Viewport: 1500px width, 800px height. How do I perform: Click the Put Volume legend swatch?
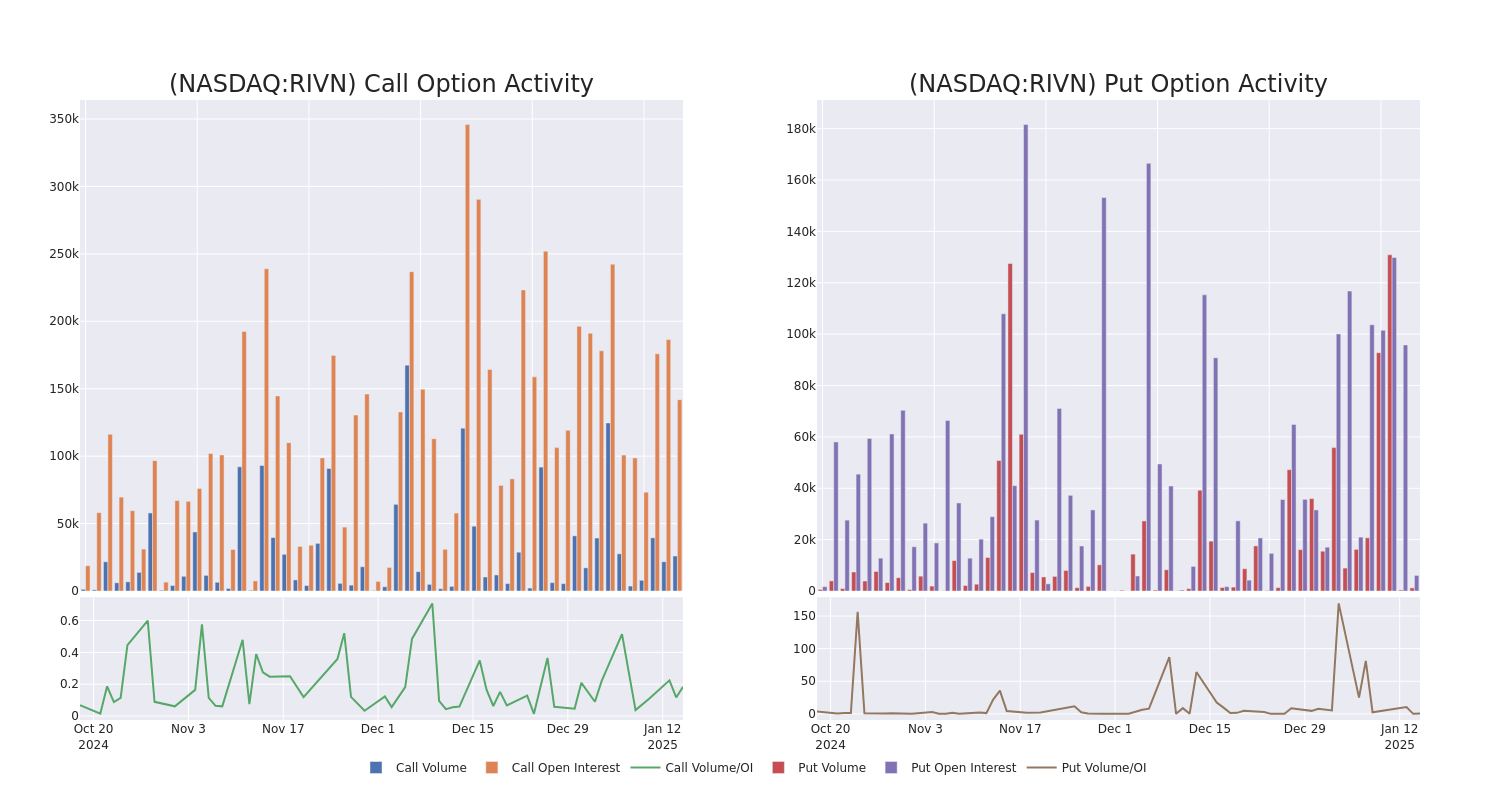(778, 768)
